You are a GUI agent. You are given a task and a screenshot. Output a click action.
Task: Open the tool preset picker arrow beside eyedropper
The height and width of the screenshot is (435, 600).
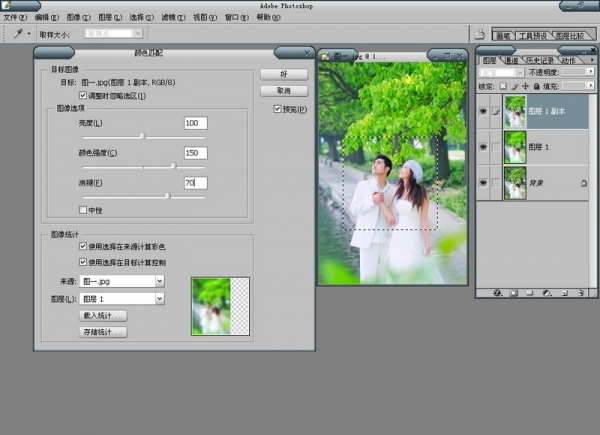[29, 34]
